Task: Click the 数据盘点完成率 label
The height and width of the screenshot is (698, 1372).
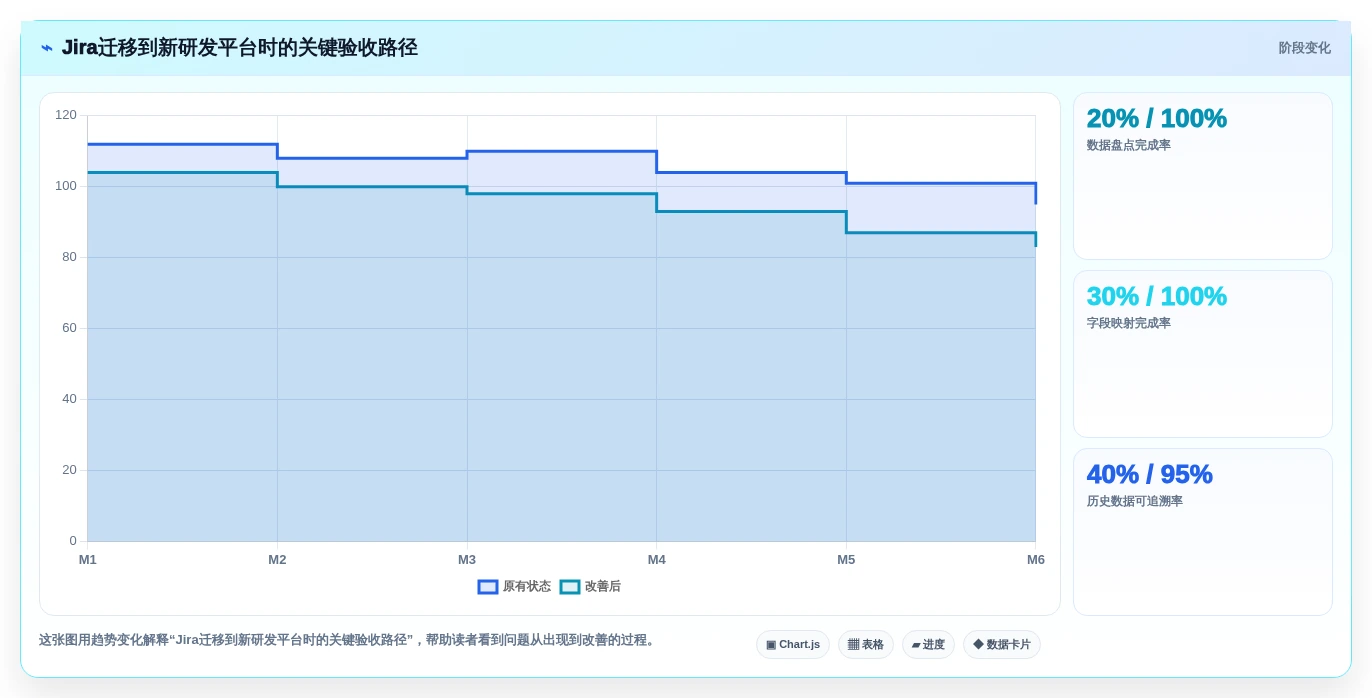Action: click(1128, 145)
